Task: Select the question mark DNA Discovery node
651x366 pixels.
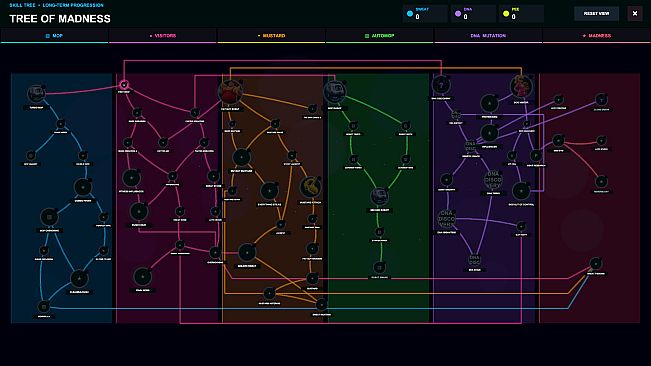Action: [x=441, y=85]
